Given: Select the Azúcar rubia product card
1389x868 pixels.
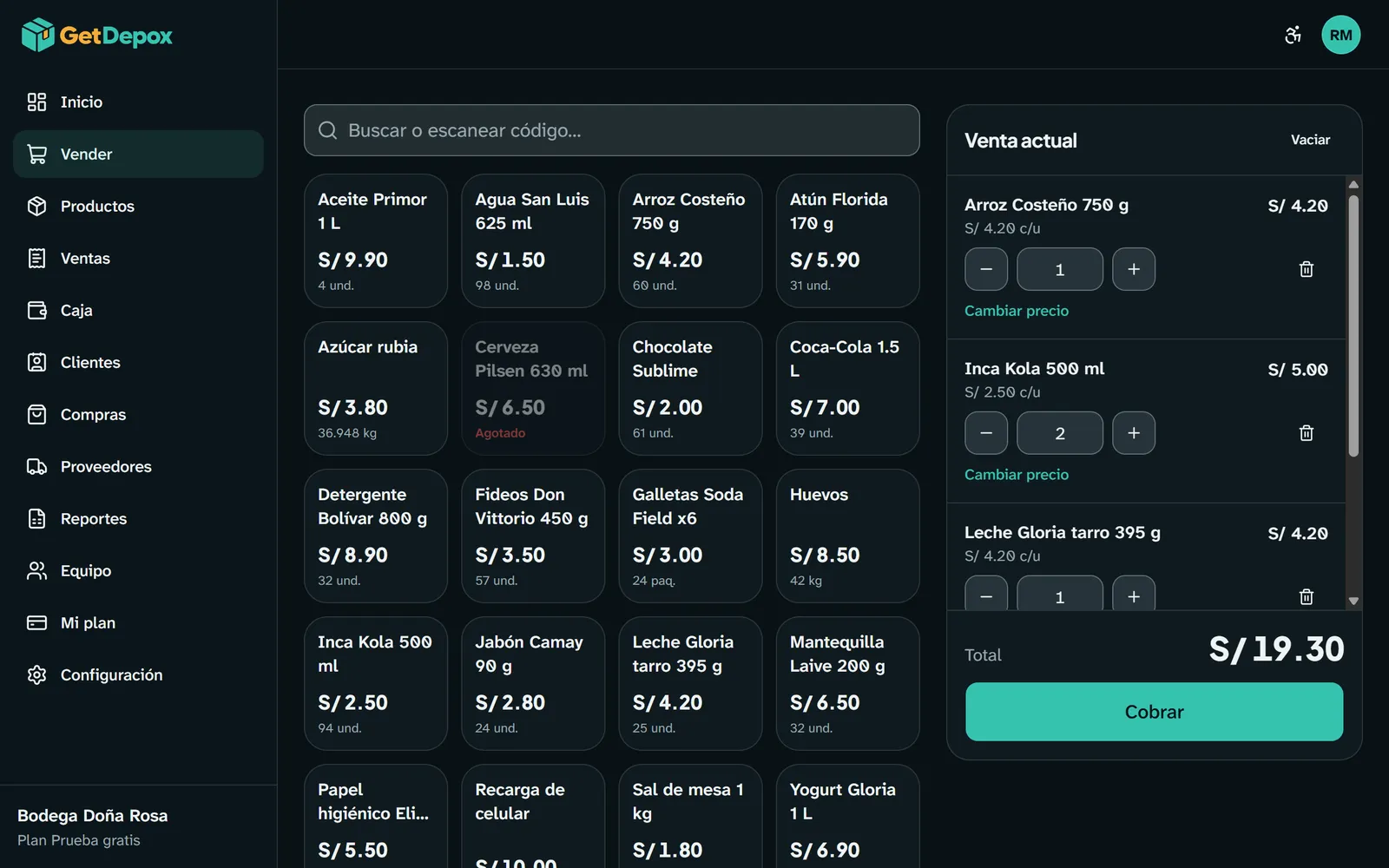Looking at the screenshot, I should click(376, 389).
